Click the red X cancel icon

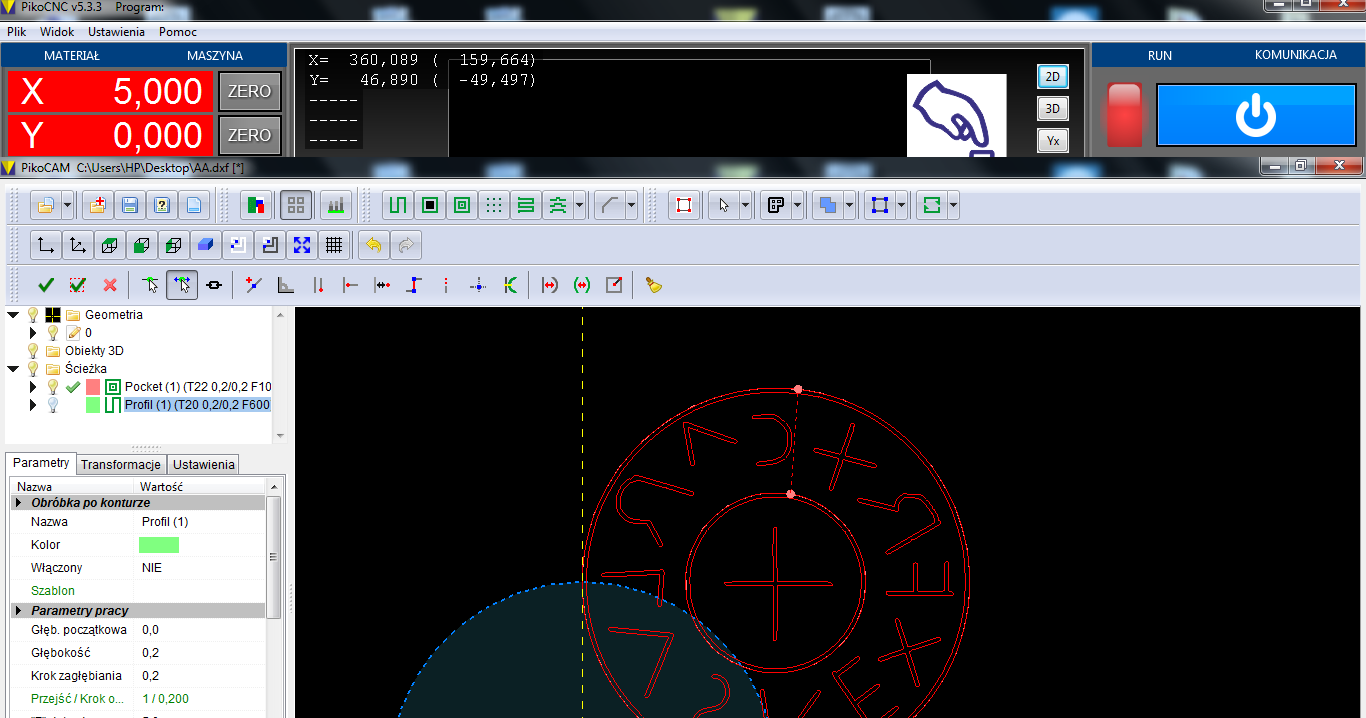[110, 285]
